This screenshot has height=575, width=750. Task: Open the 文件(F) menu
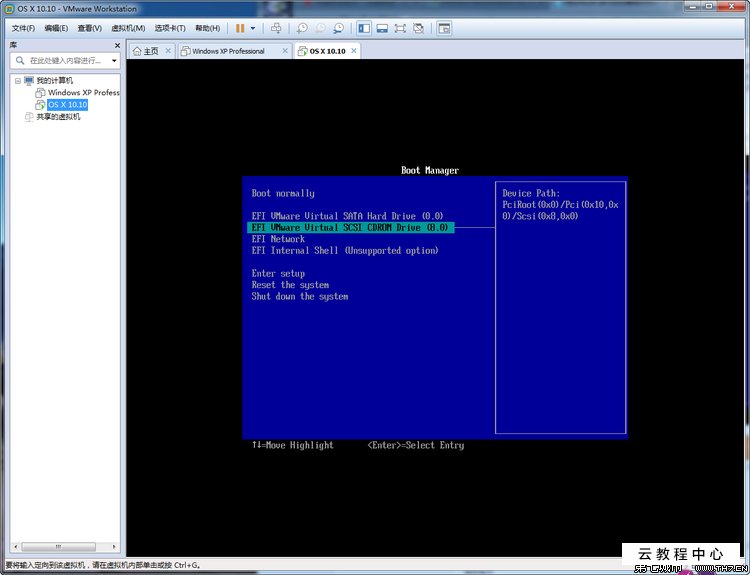pos(23,28)
